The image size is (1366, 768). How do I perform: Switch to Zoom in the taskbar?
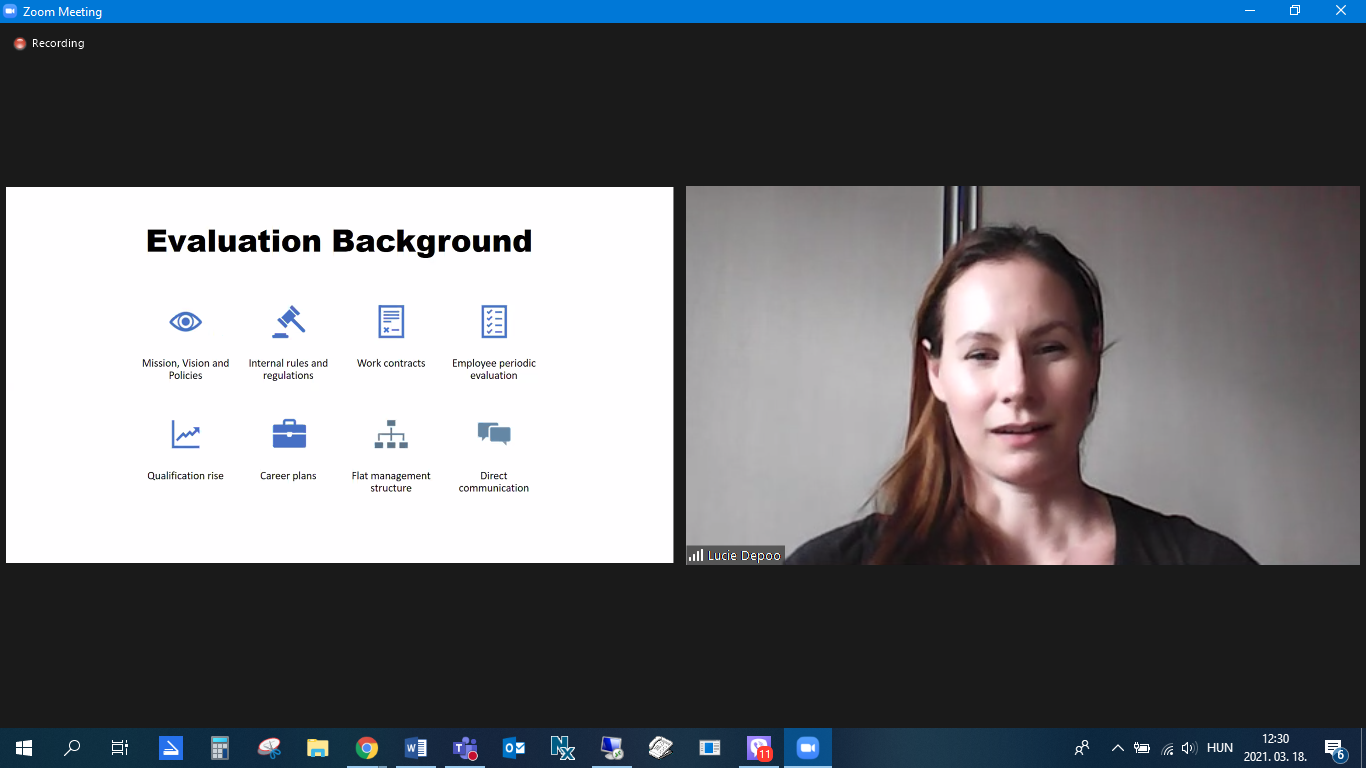coord(807,748)
